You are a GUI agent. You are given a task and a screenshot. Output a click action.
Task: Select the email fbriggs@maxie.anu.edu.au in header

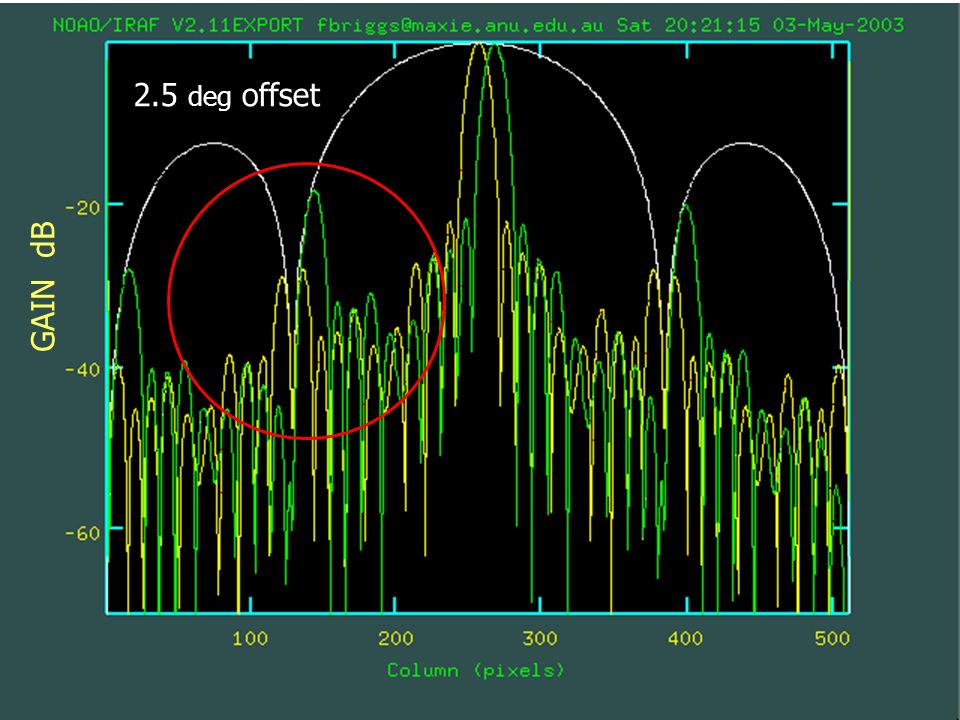point(460,26)
